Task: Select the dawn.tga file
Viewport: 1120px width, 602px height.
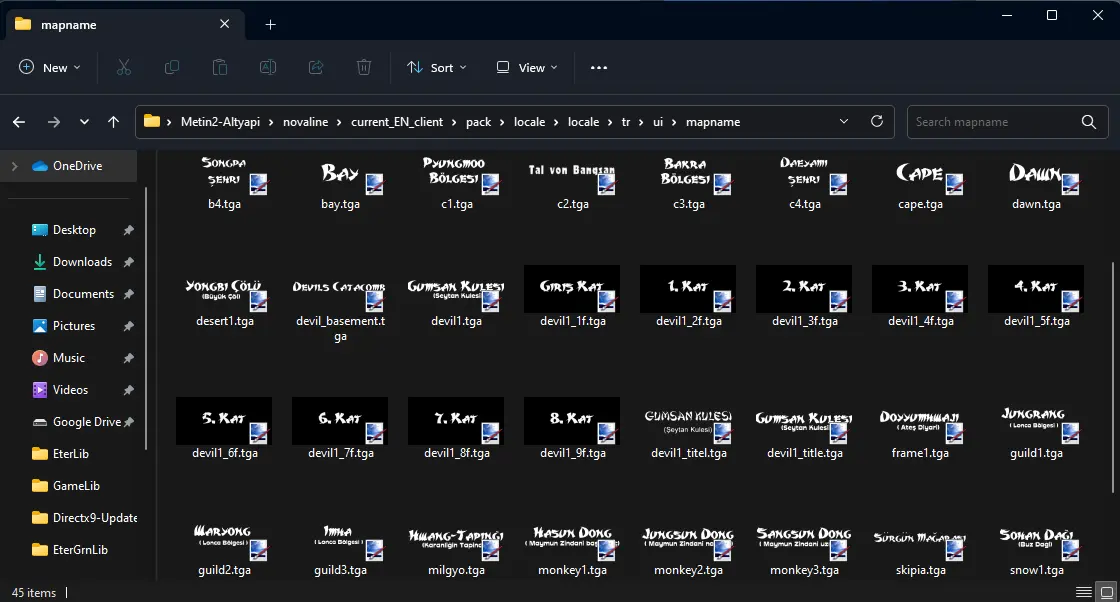Action: [x=1036, y=183]
